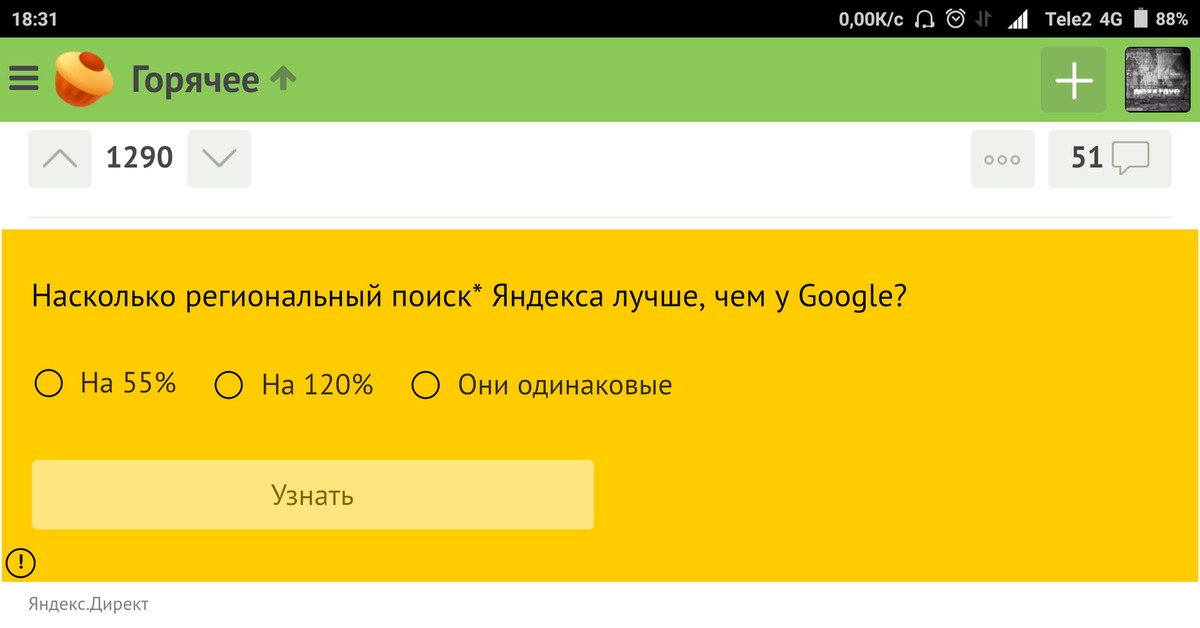Tap the 1290 post rating number
The width and height of the screenshot is (1200, 628).
point(140,158)
